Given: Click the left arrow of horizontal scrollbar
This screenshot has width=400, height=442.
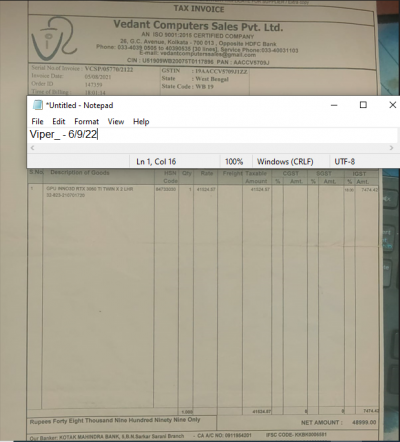Looking at the screenshot, I should [x=32, y=148].
